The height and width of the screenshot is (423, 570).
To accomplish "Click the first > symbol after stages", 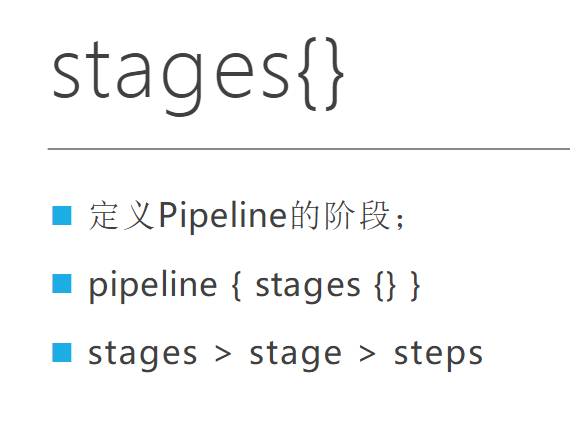I will coord(223,354).
